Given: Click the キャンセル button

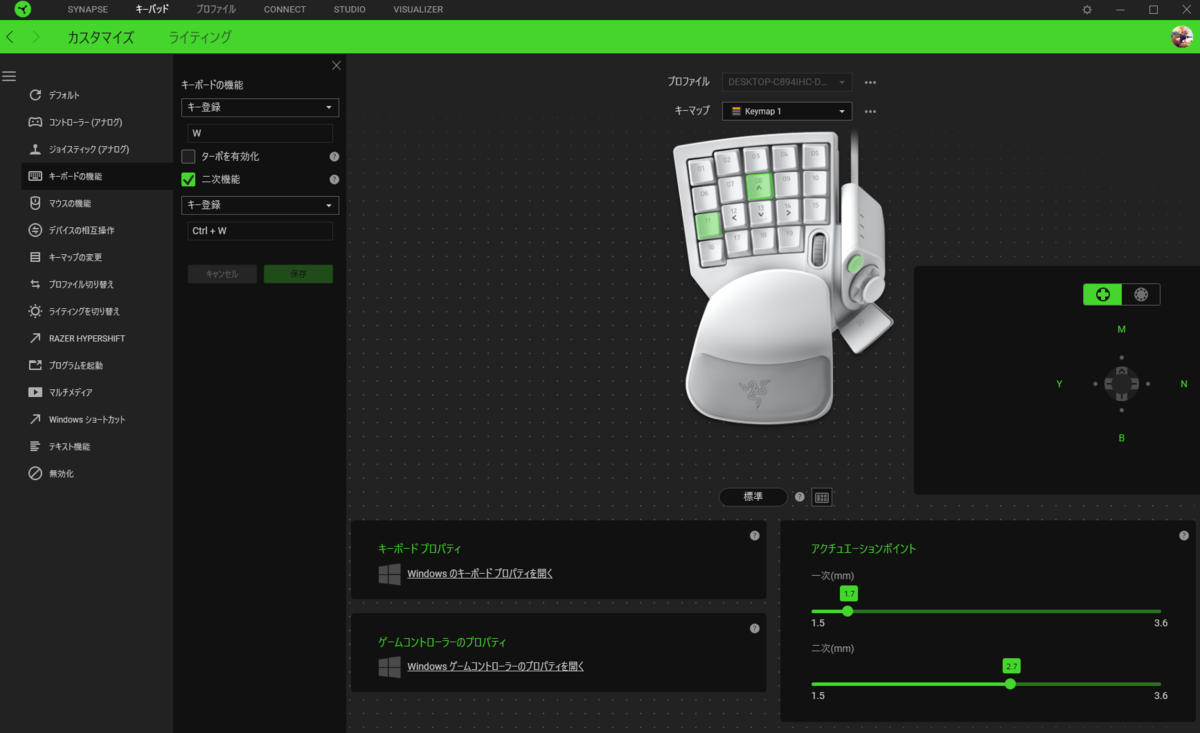Looking at the screenshot, I should pos(222,274).
